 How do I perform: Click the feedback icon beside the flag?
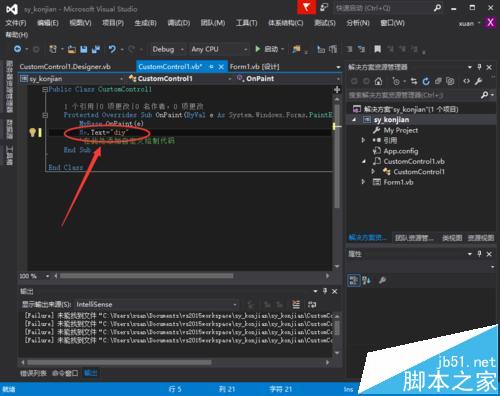pyautogui.click(x=324, y=7)
